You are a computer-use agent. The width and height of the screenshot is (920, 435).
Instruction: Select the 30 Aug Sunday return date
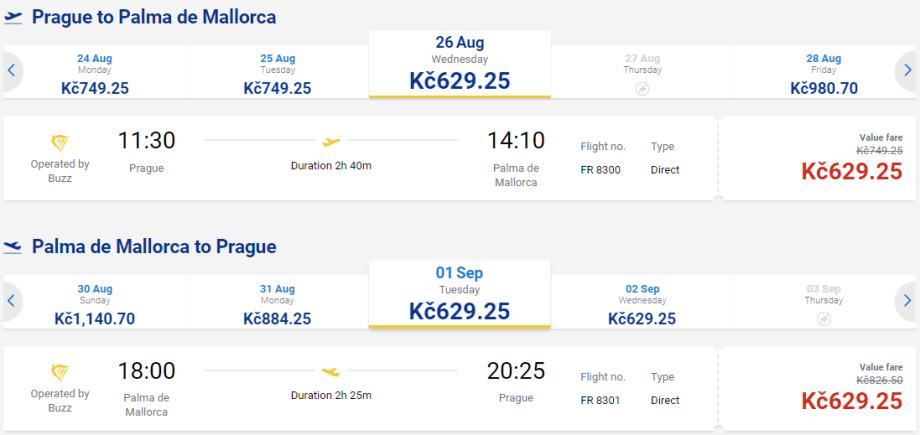(x=95, y=304)
